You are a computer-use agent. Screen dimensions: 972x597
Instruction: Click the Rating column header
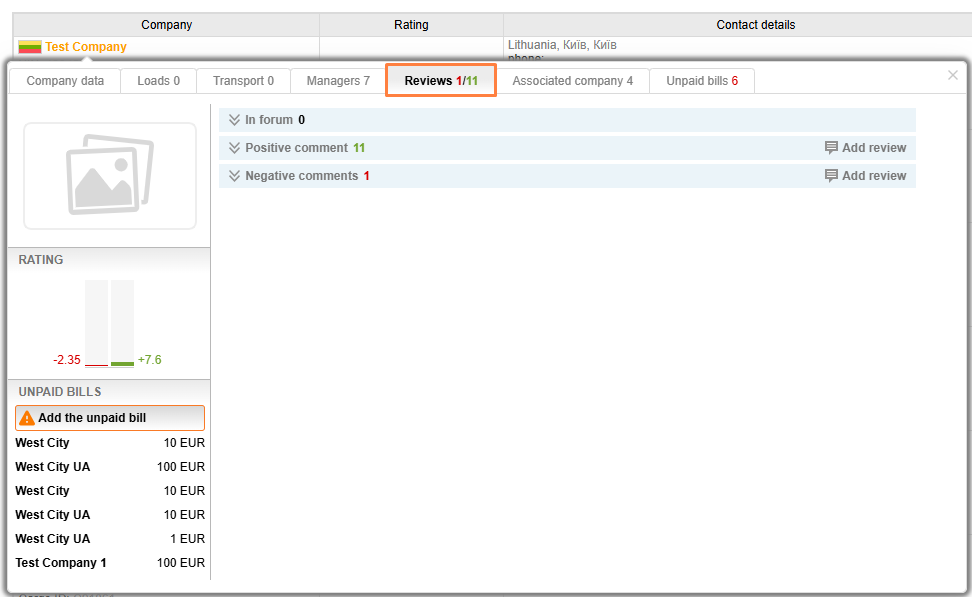(x=411, y=25)
